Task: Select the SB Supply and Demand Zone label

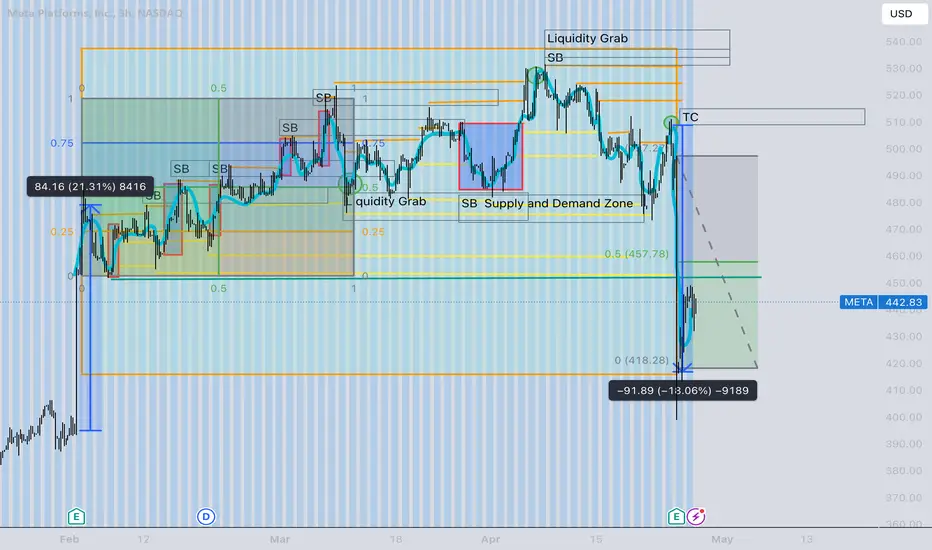Action: (547, 203)
